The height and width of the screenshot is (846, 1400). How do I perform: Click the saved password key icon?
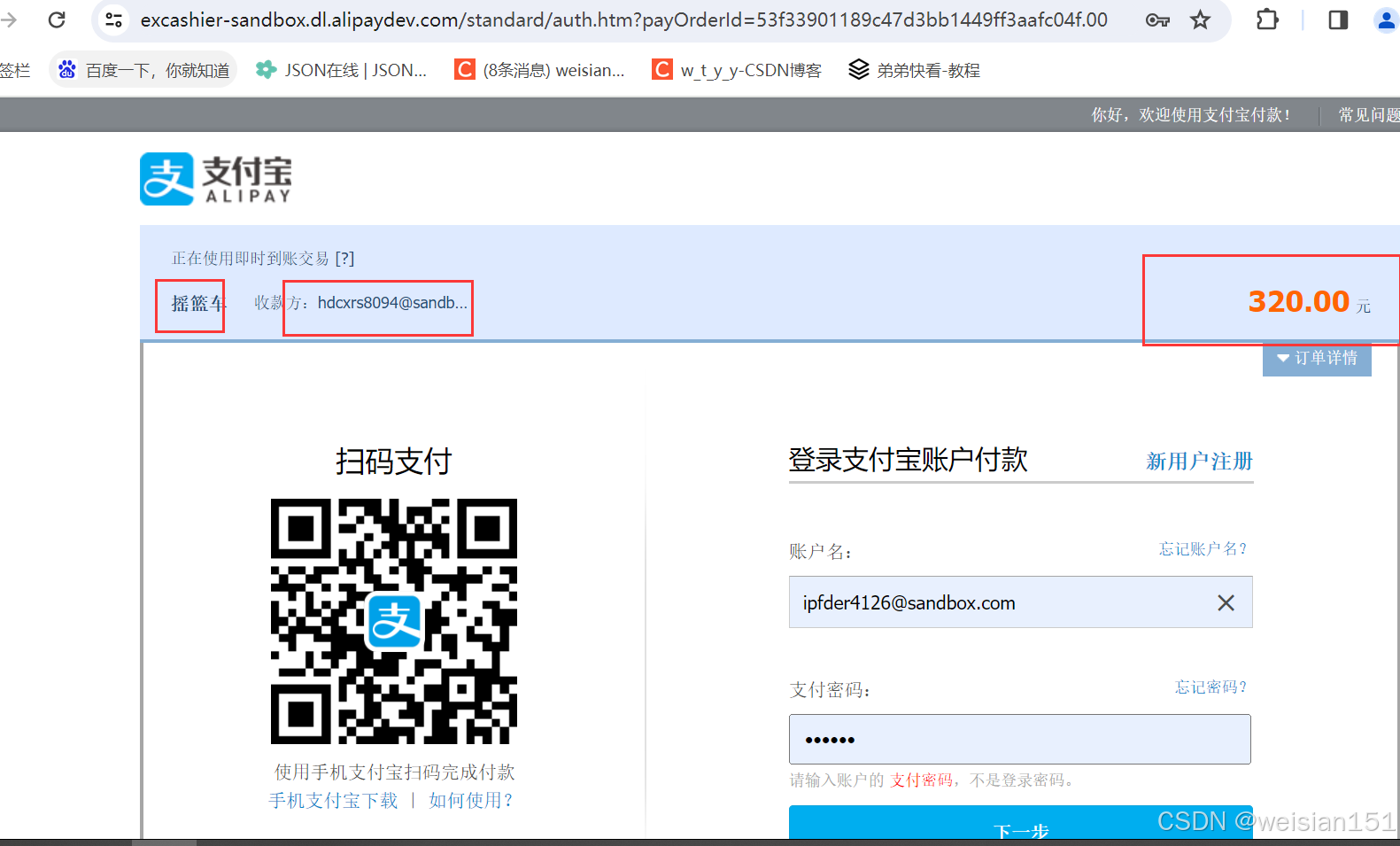click(x=1157, y=19)
